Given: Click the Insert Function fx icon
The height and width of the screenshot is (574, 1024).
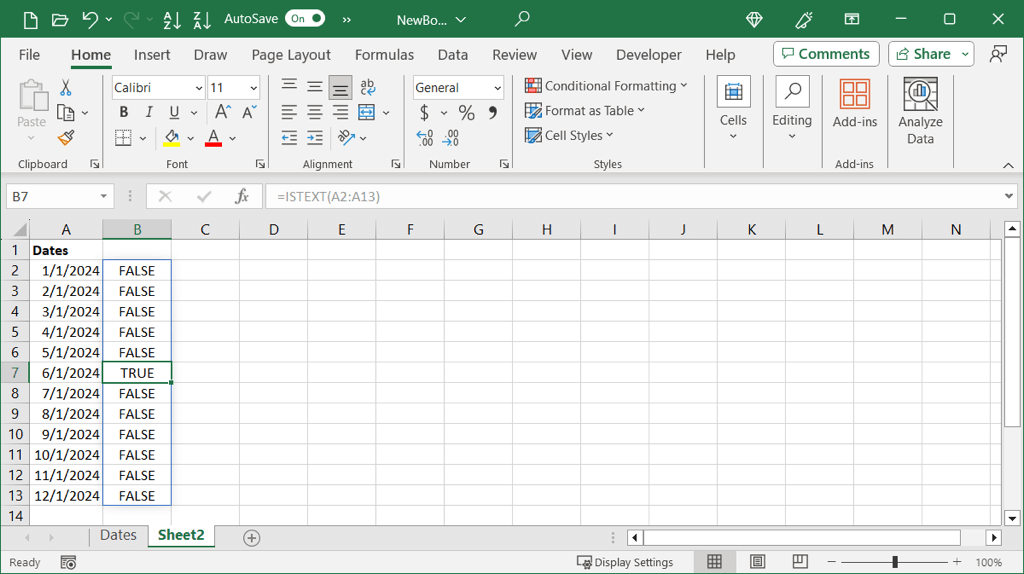Looking at the screenshot, I should click(x=241, y=197).
